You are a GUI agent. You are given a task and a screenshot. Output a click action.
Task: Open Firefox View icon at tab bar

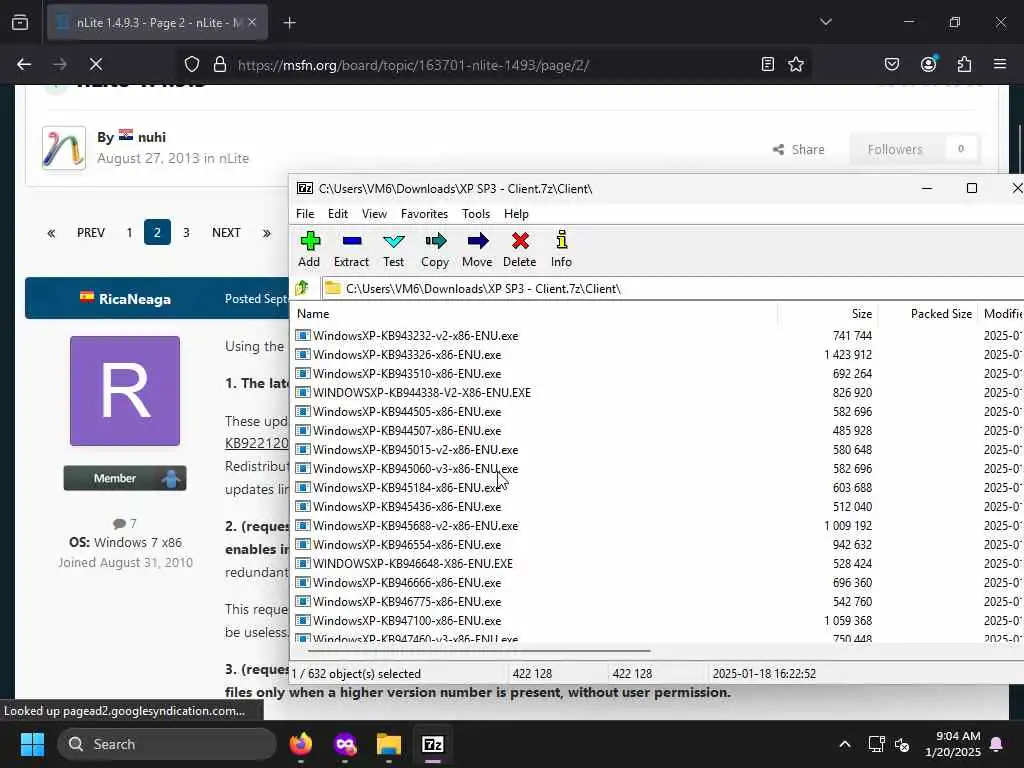tap(20, 23)
